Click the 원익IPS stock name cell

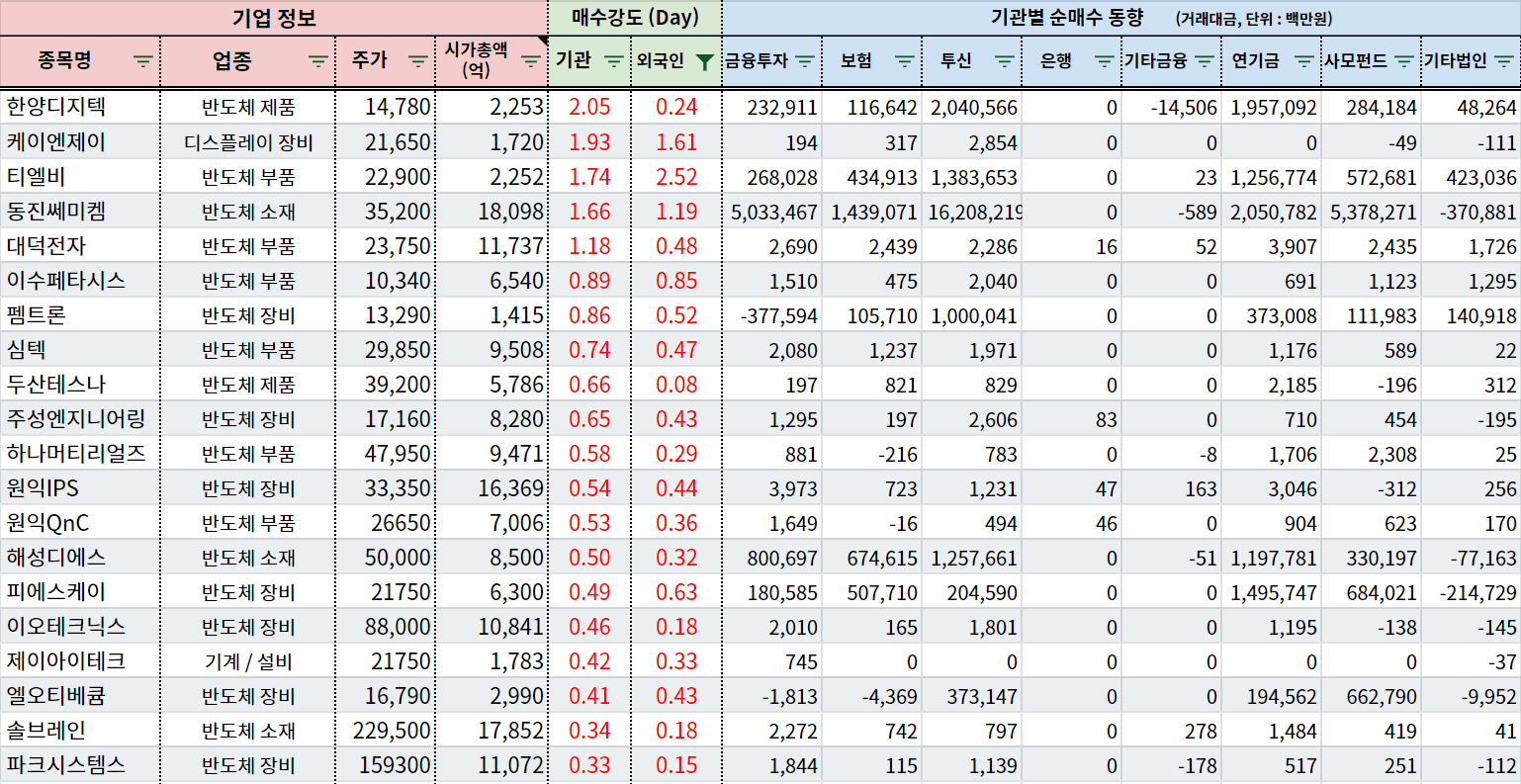(x=80, y=487)
